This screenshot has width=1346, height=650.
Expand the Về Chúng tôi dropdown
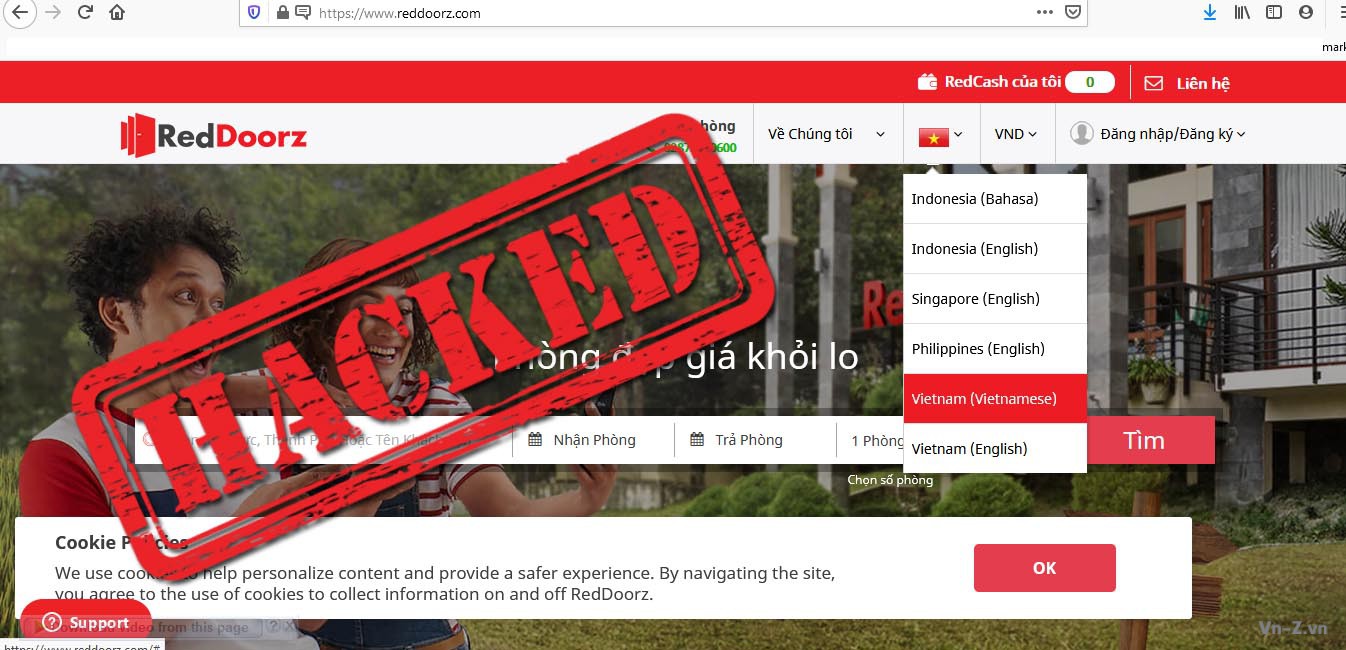tap(827, 134)
